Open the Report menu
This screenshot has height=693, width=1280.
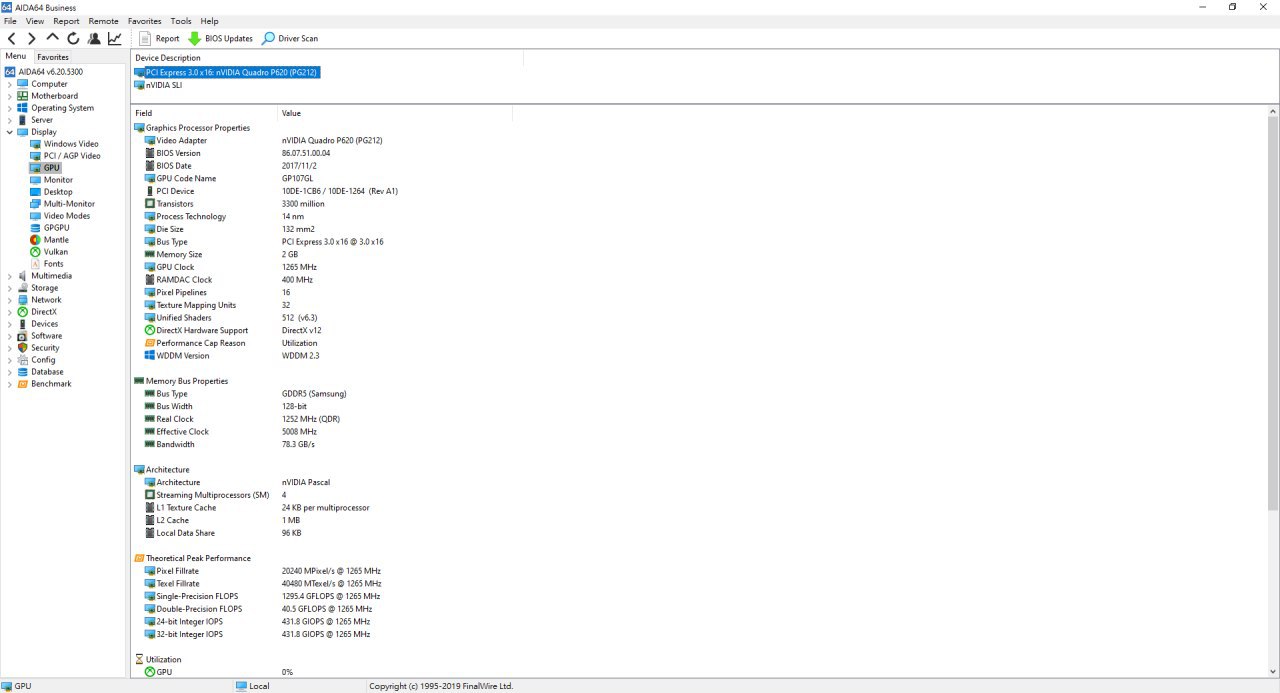point(66,21)
